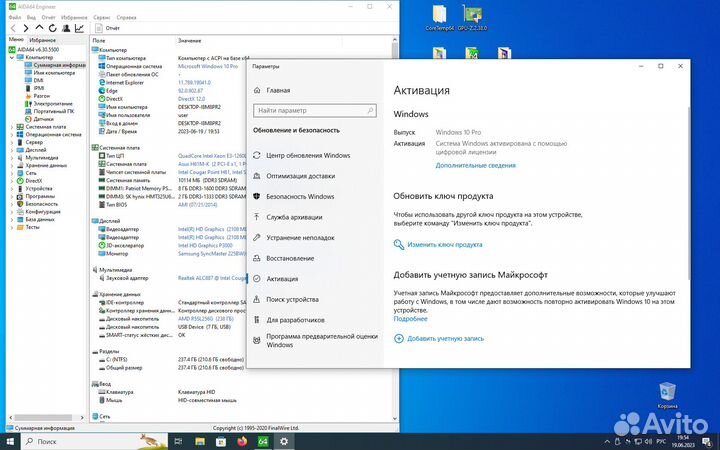Viewport: 720px width, 450px height.
Task: Switch to the Избранное tab in the sidebar
Action: click(43, 40)
